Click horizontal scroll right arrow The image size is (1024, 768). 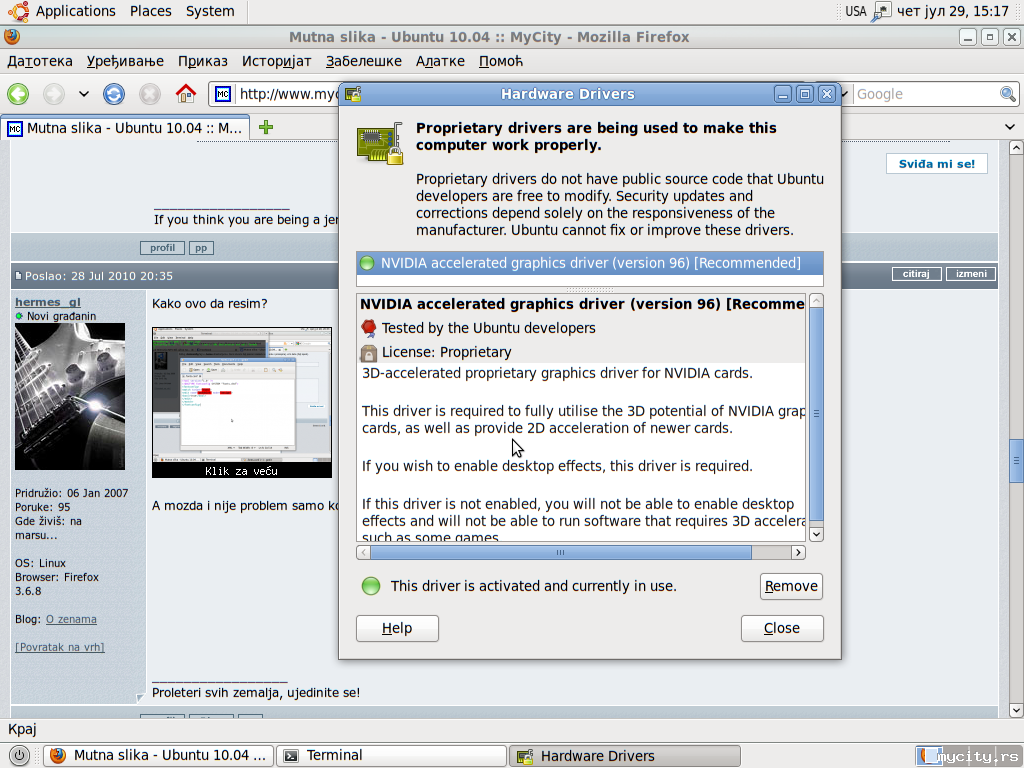(798, 552)
